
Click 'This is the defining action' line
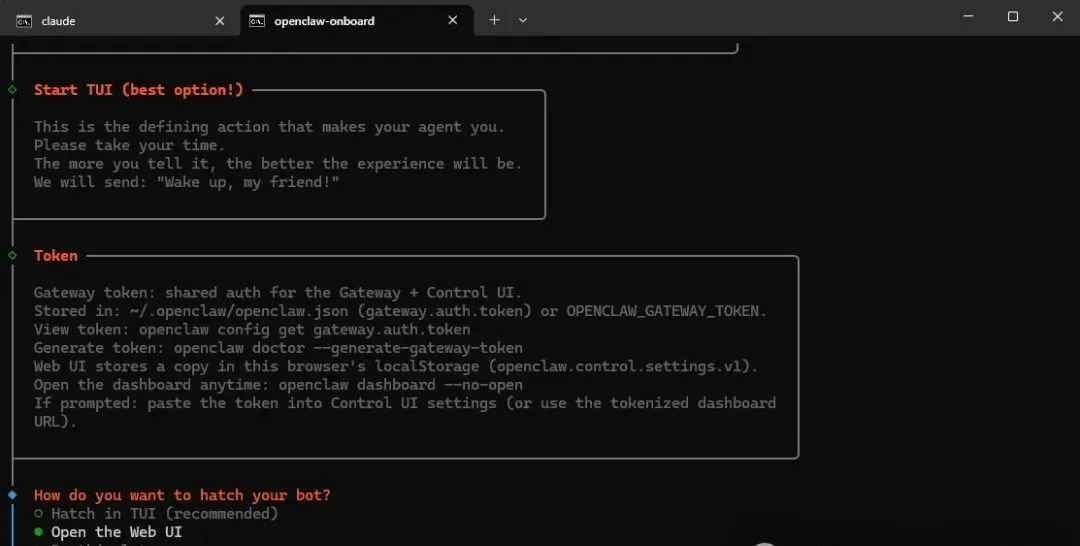[x=269, y=127]
